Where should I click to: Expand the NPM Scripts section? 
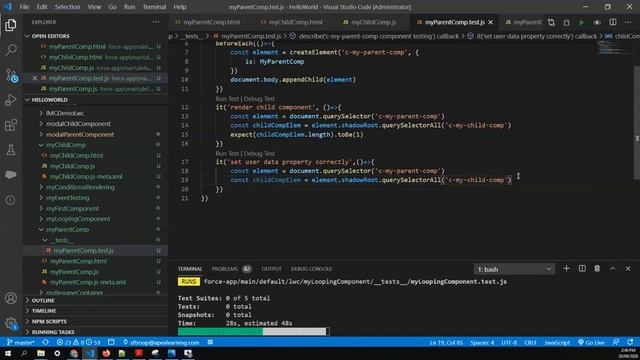[x=49, y=322]
